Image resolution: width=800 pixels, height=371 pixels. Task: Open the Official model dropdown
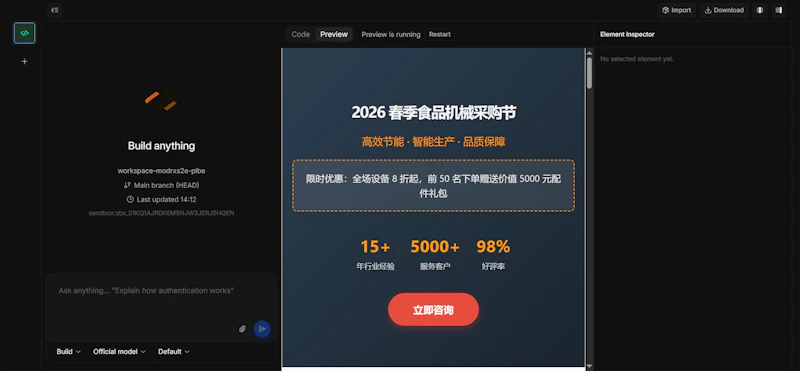click(x=119, y=352)
